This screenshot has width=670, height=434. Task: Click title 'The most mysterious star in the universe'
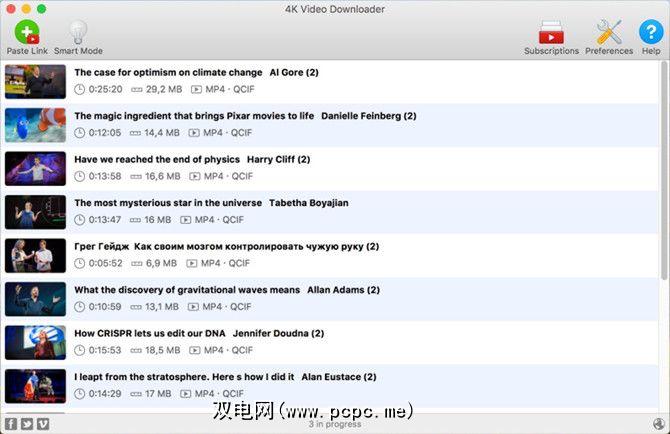click(x=168, y=203)
